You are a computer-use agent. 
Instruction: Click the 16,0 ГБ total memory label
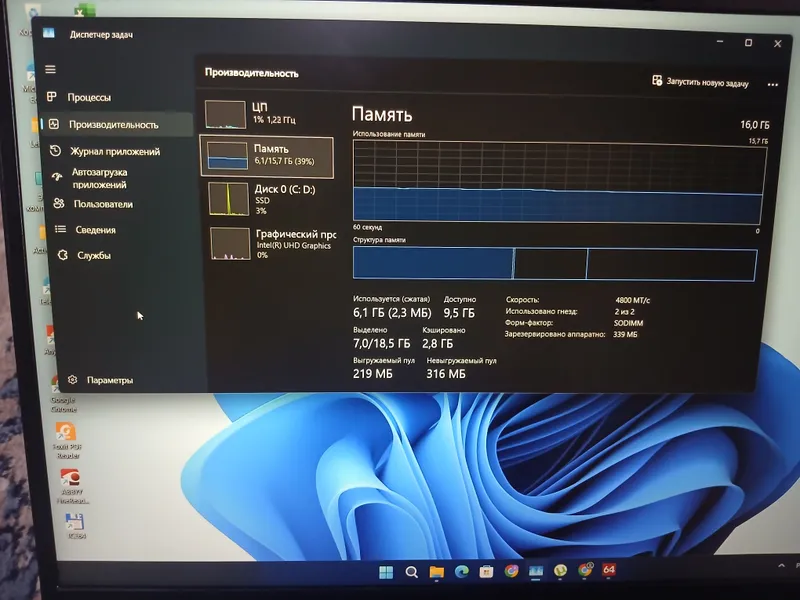pos(755,125)
